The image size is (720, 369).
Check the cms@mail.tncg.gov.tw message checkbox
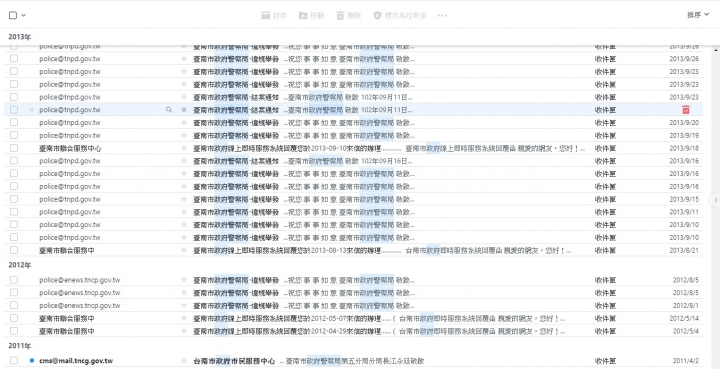pos(14,360)
